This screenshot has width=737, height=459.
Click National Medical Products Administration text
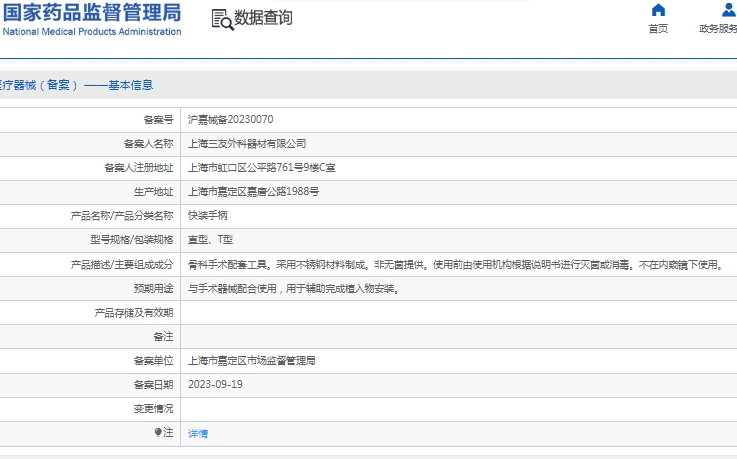pos(92,31)
